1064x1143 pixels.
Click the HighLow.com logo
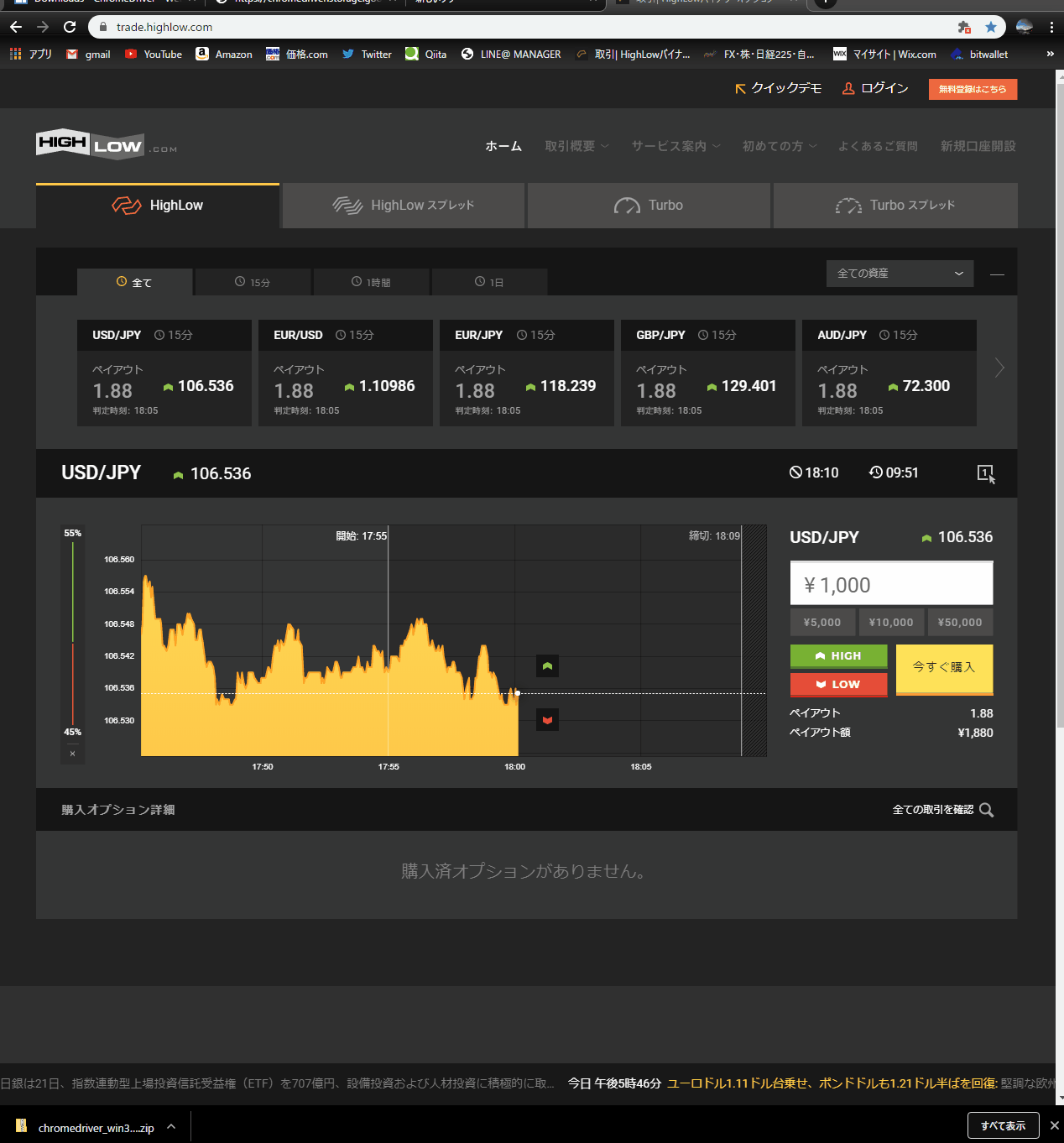pyautogui.click(x=107, y=144)
